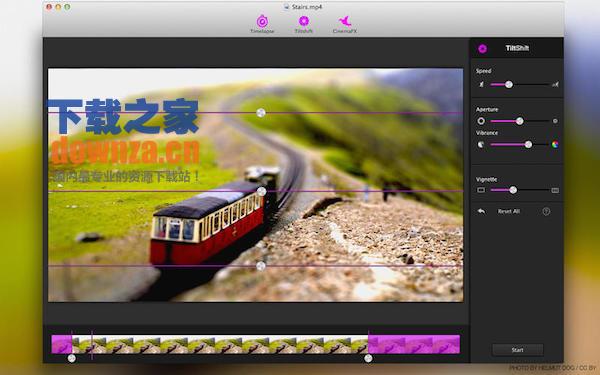The image size is (600, 375).
Task: Adjust the Speed slider knob
Action: (509, 85)
